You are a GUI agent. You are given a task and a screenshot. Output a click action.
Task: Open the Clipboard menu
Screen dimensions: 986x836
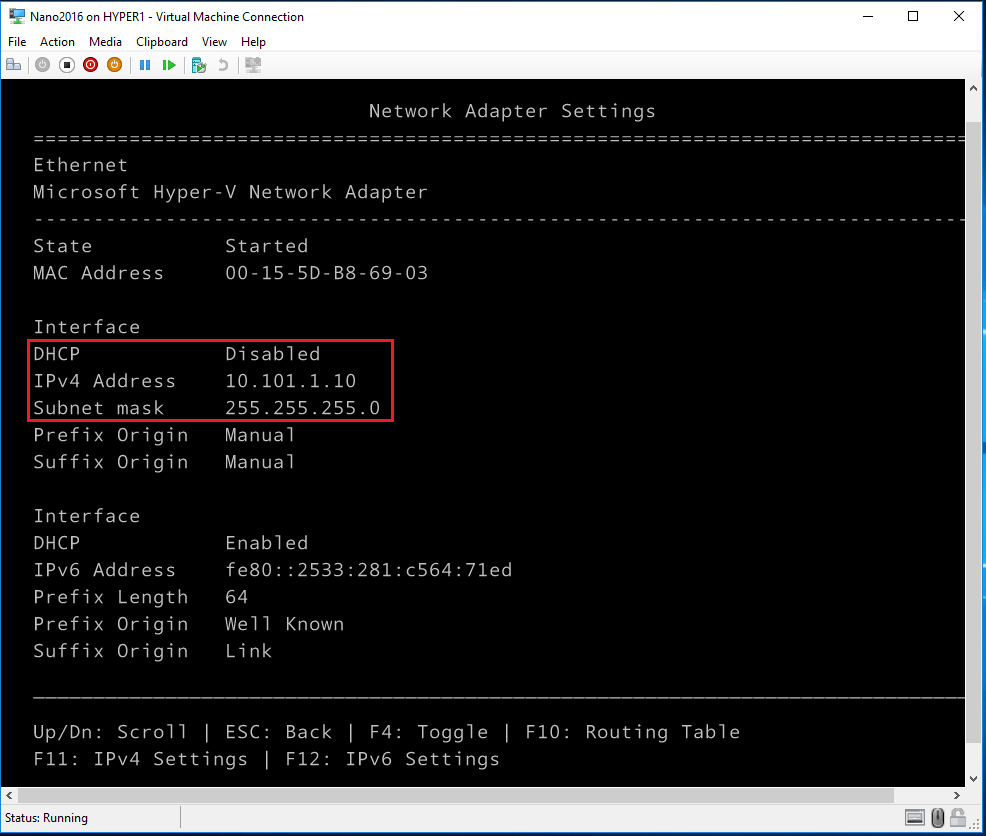(x=162, y=42)
